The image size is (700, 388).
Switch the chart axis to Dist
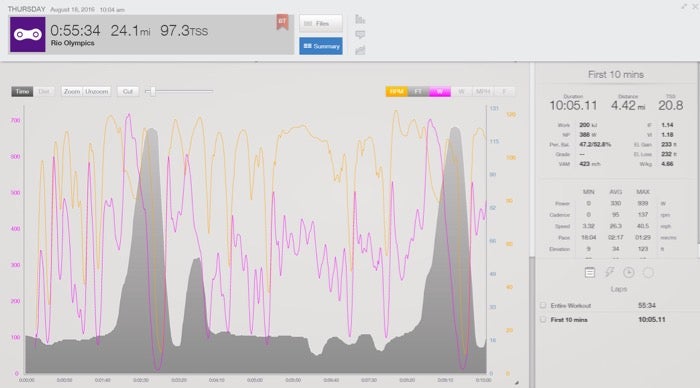coord(44,92)
